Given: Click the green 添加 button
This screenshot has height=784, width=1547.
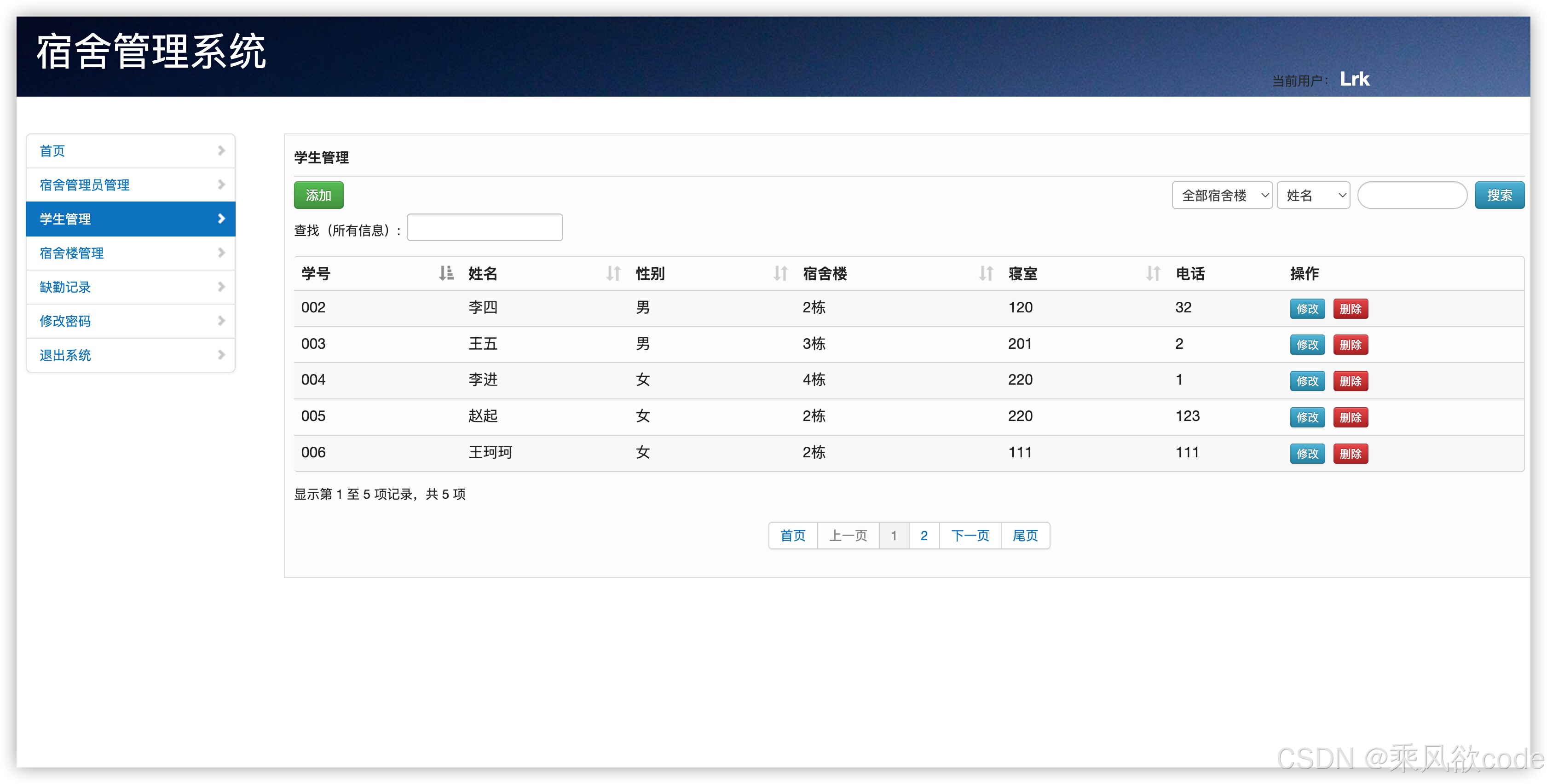Looking at the screenshot, I should click(318, 196).
